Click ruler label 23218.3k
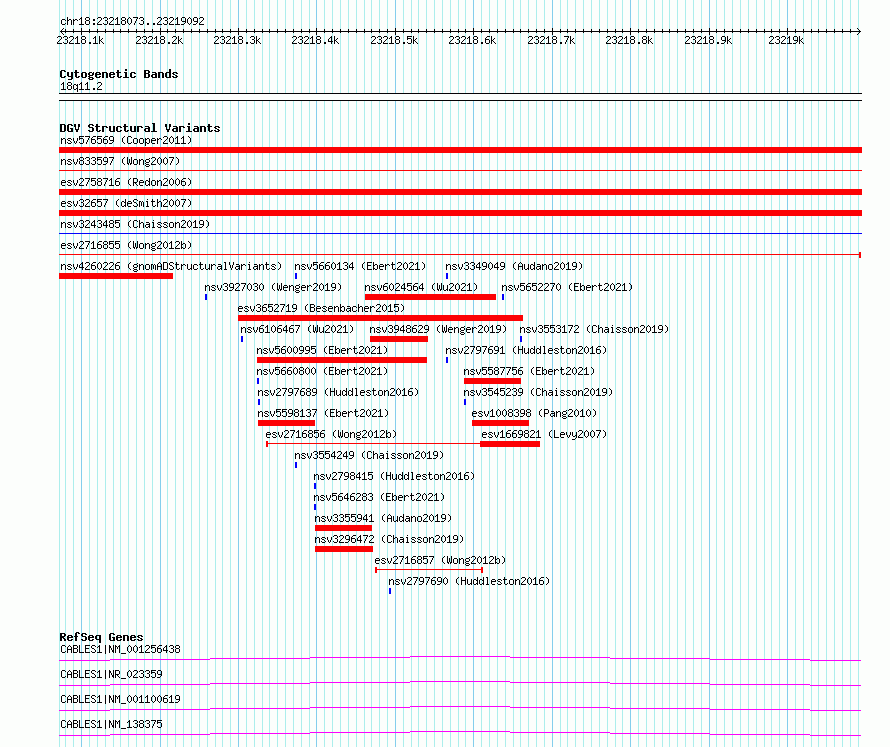890x747 pixels. pyautogui.click(x=237, y=40)
